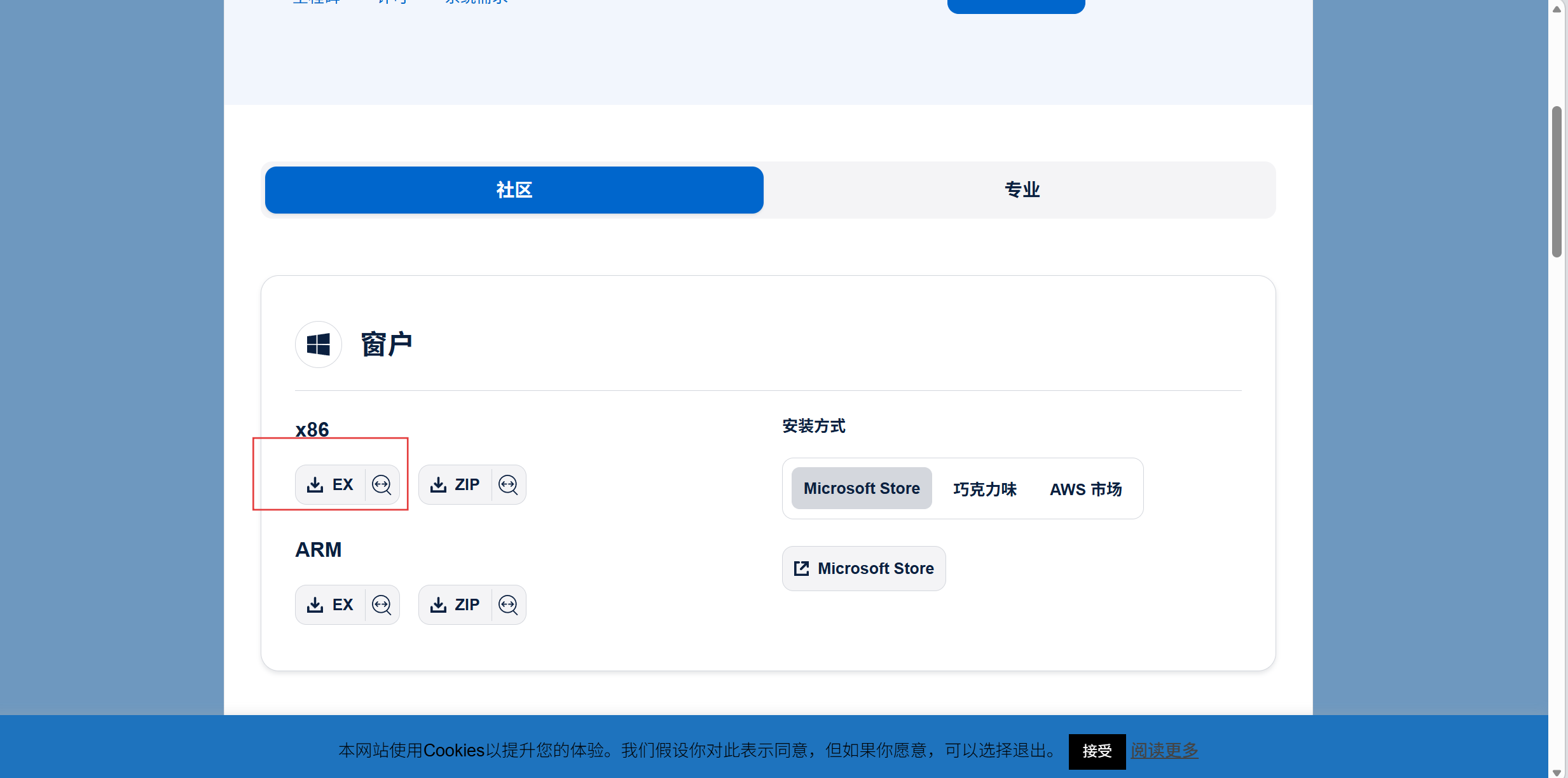Open checksum info for x86 ZIP
The image size is (1568, 778).
(x=509, y=485)
